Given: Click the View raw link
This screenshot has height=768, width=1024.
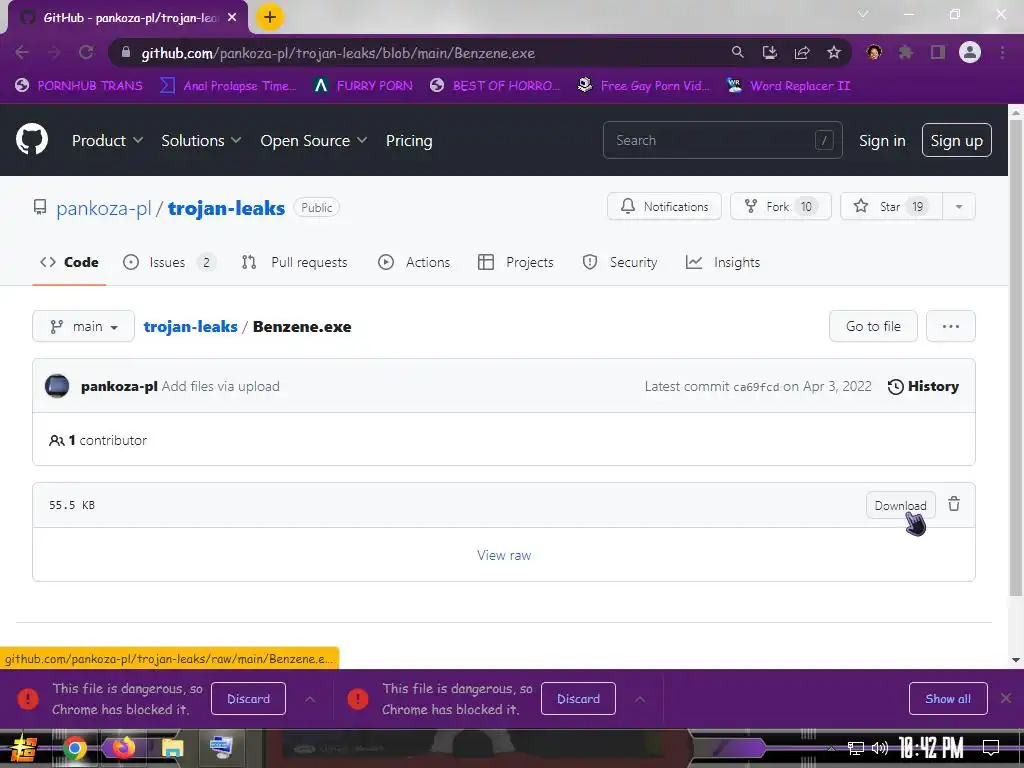Looking at the screenshot, I should pyautogui.click(x=504, y=555).
